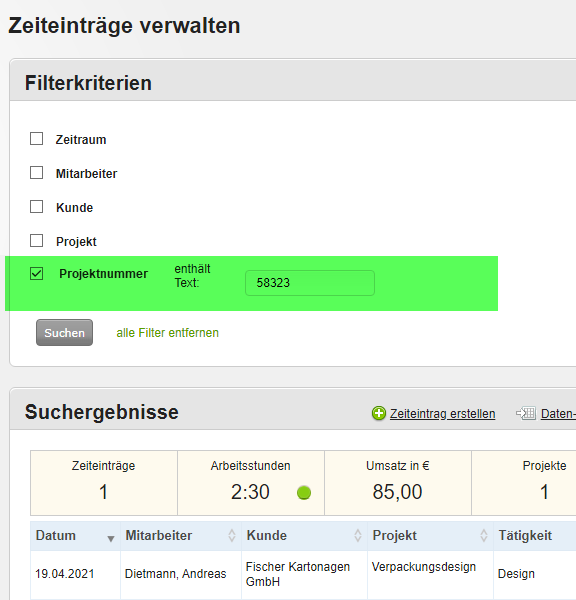The width and height of the screenshot is (576, 600).
Task: Click the Verpackungsdesign project cell
Action: [430, 574]
